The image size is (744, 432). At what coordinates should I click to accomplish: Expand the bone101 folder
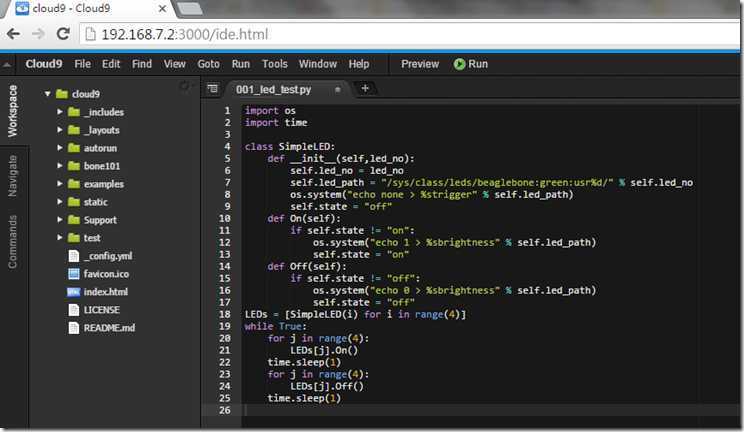point(60,166)
